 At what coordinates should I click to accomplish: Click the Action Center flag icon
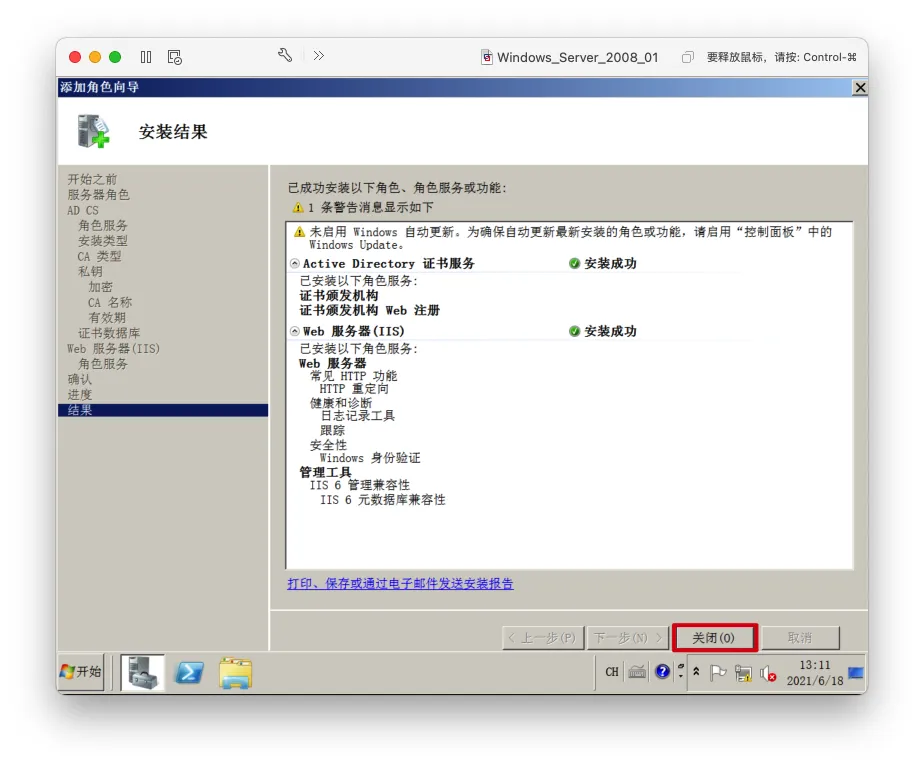pos(718,672)
